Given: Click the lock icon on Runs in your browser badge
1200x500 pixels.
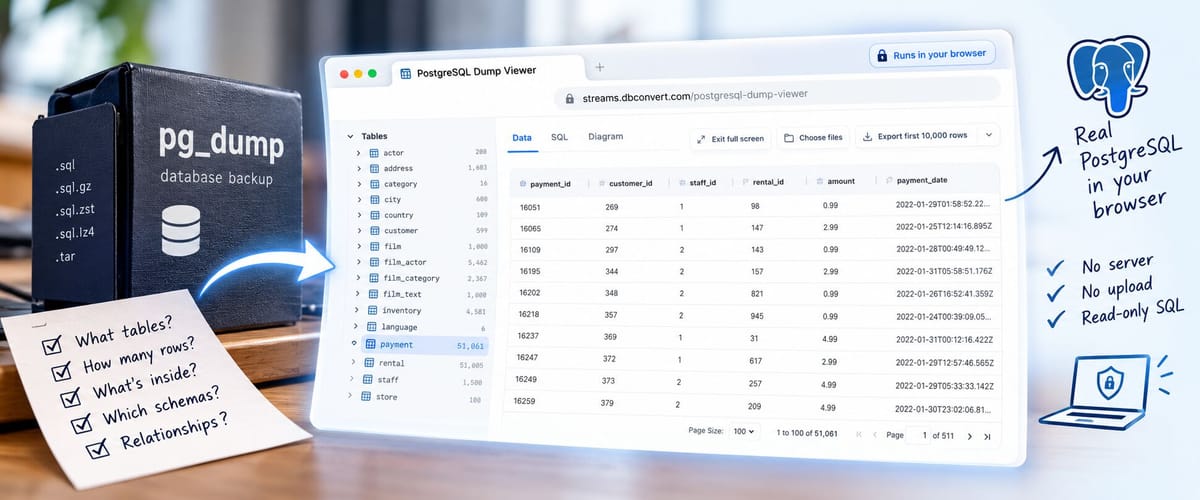Looking at the screenshot, I should click(x=882, y=55).
